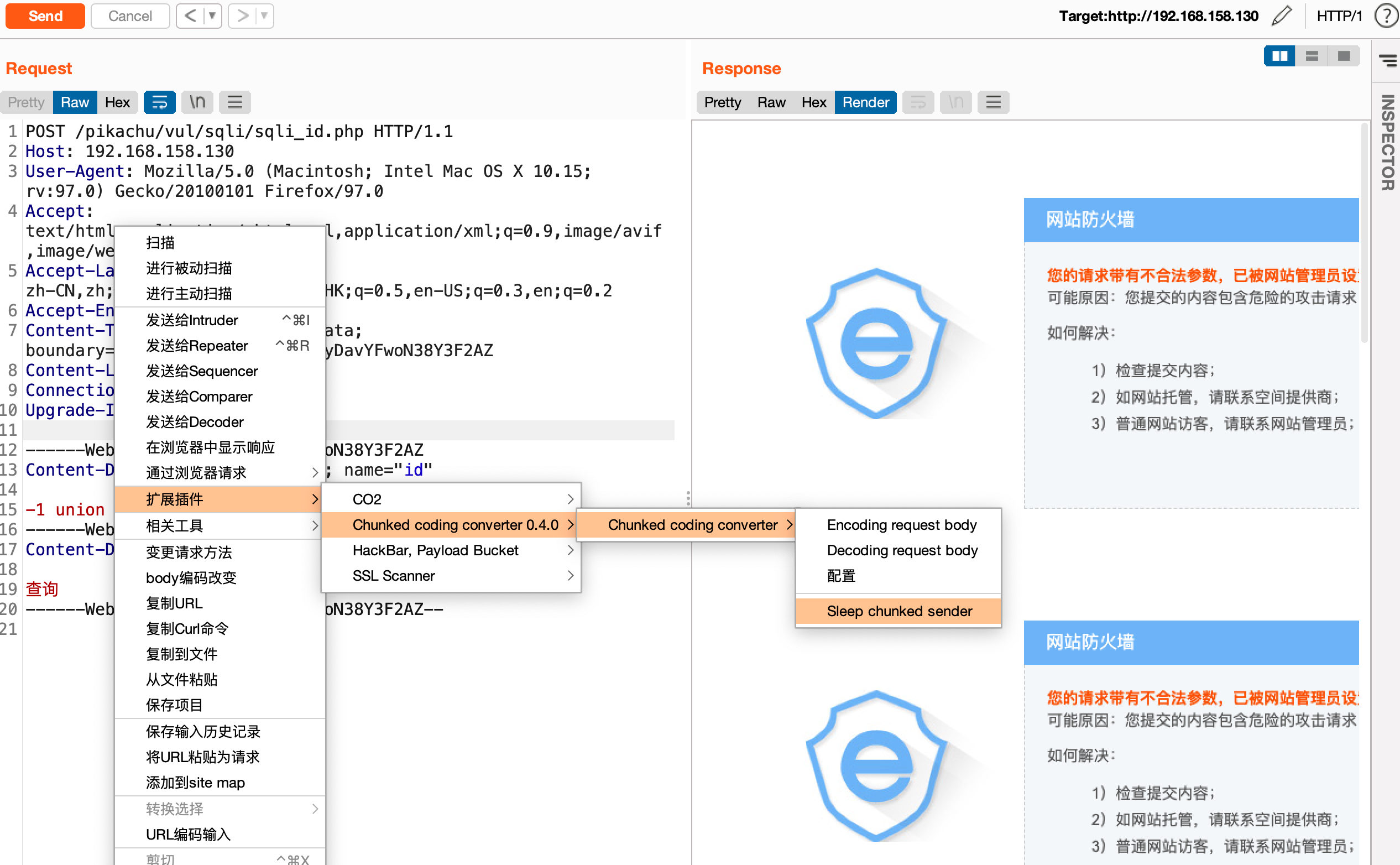Choose 发送给Decoder menu item
This screenshot has height=865, width=1400.
click(220, 422)
